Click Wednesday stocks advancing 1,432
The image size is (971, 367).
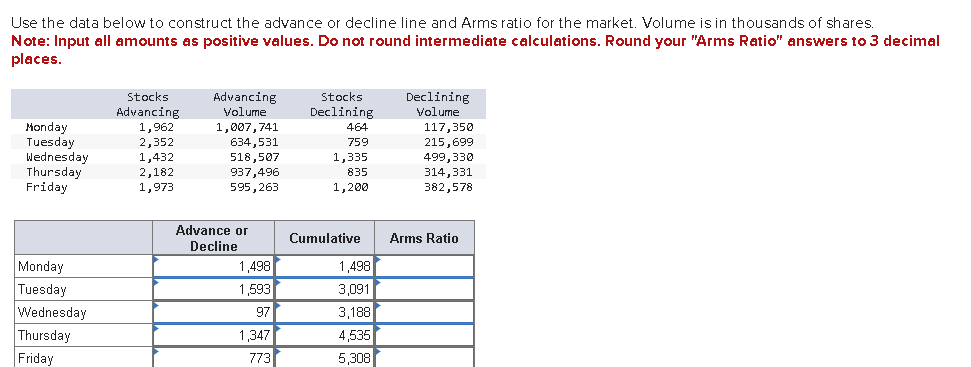pos(156,157)
